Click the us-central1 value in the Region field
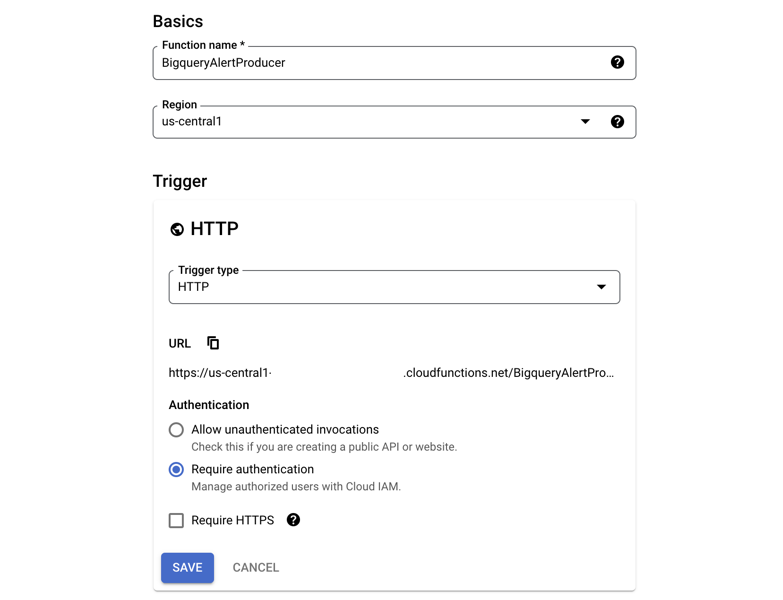 [x=192, y=122]
